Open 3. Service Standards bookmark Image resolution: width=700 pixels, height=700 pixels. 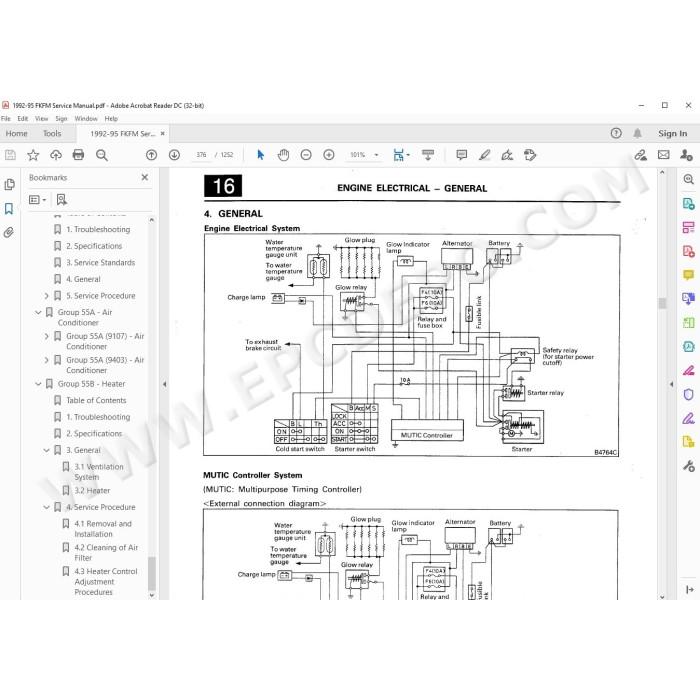100,262
